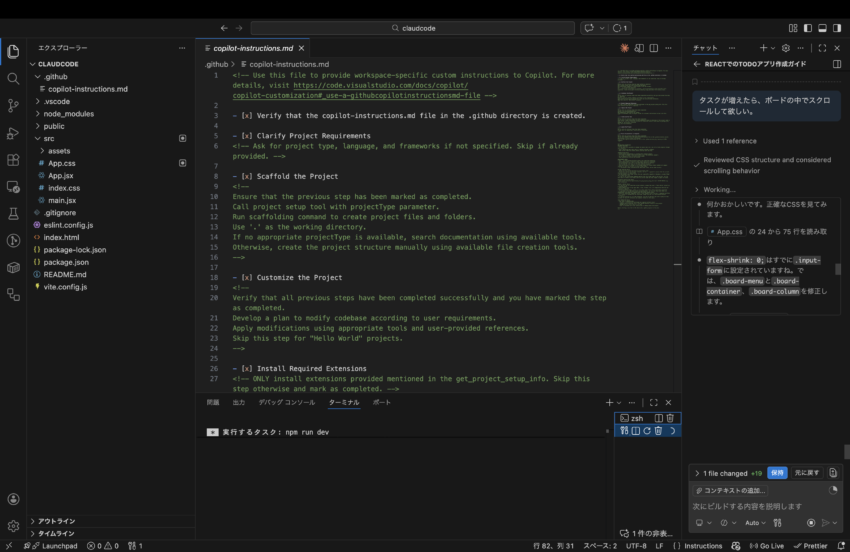Toggle the bottom panel visibility
This screenshot has height=552, width=850.
(x=788, y=28)
